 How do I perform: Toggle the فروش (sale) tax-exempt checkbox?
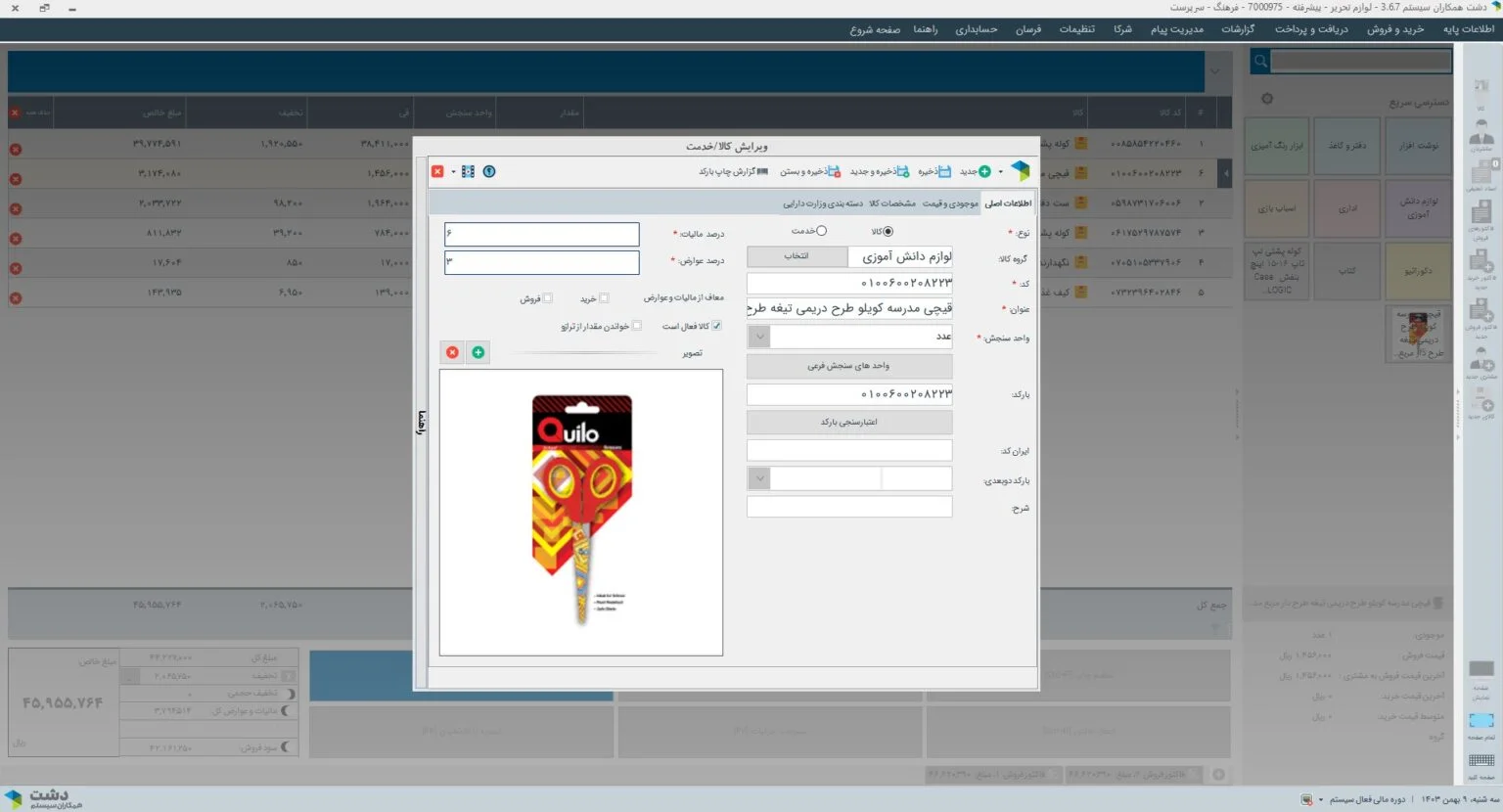[547, 298]
